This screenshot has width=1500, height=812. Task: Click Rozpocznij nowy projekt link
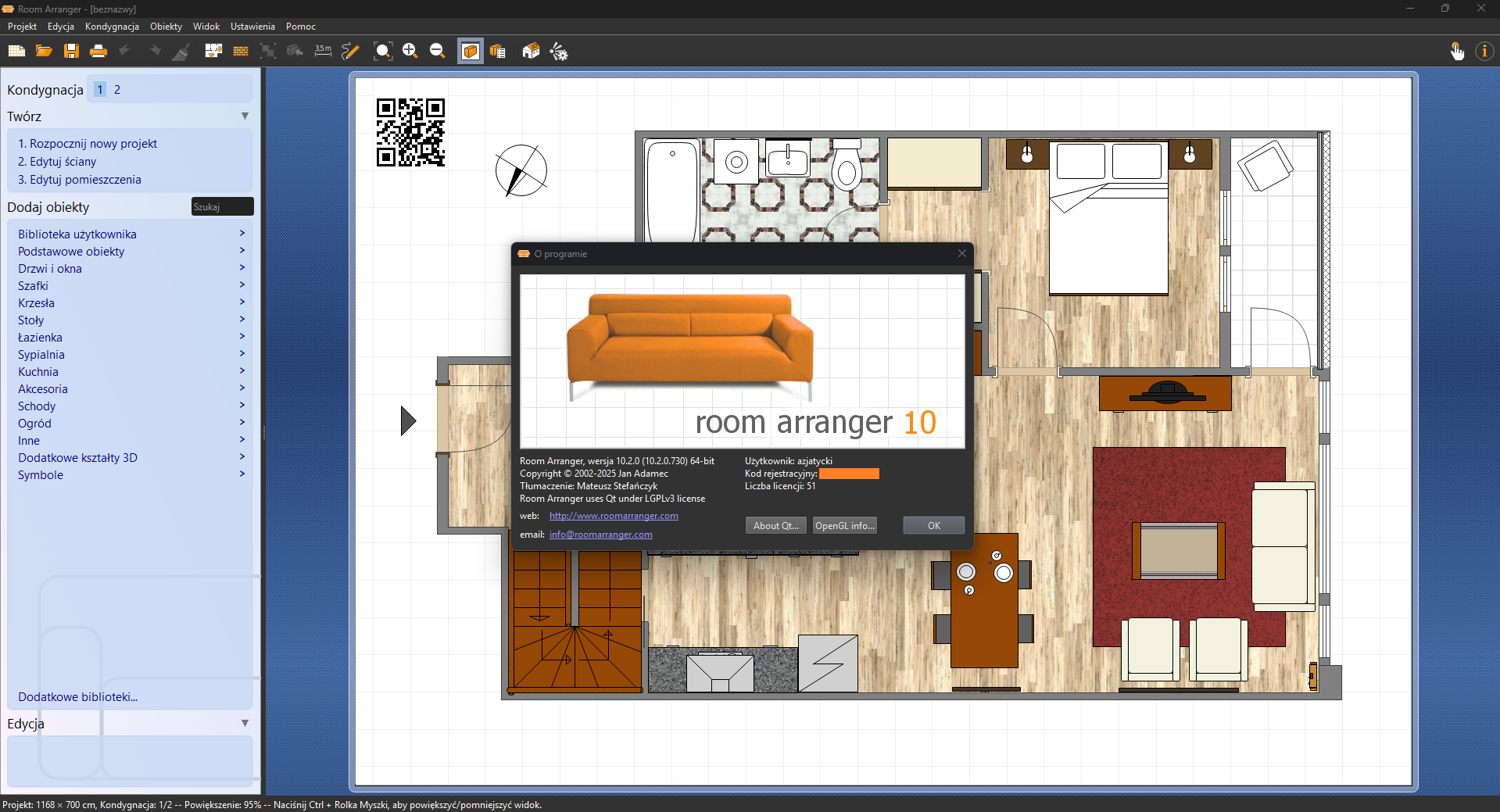click(x=88, y=144)
